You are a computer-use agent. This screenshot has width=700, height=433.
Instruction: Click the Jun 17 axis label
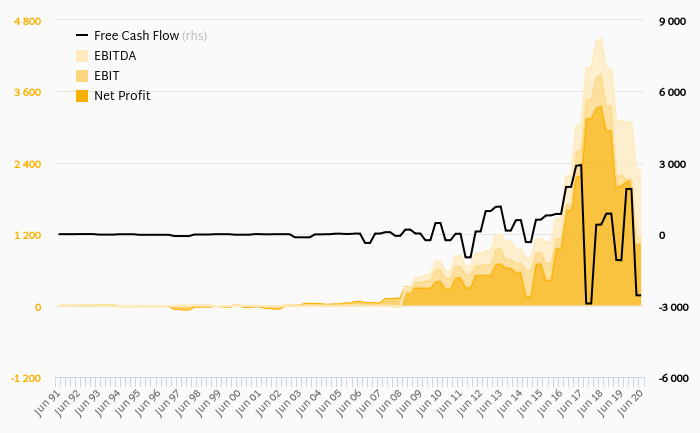(x=570, y=403)
